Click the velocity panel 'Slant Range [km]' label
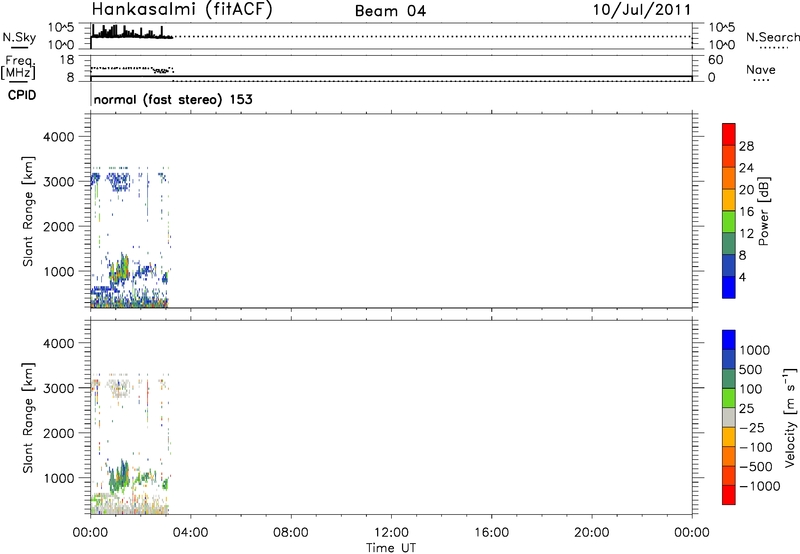 click(x=28, y=417)
